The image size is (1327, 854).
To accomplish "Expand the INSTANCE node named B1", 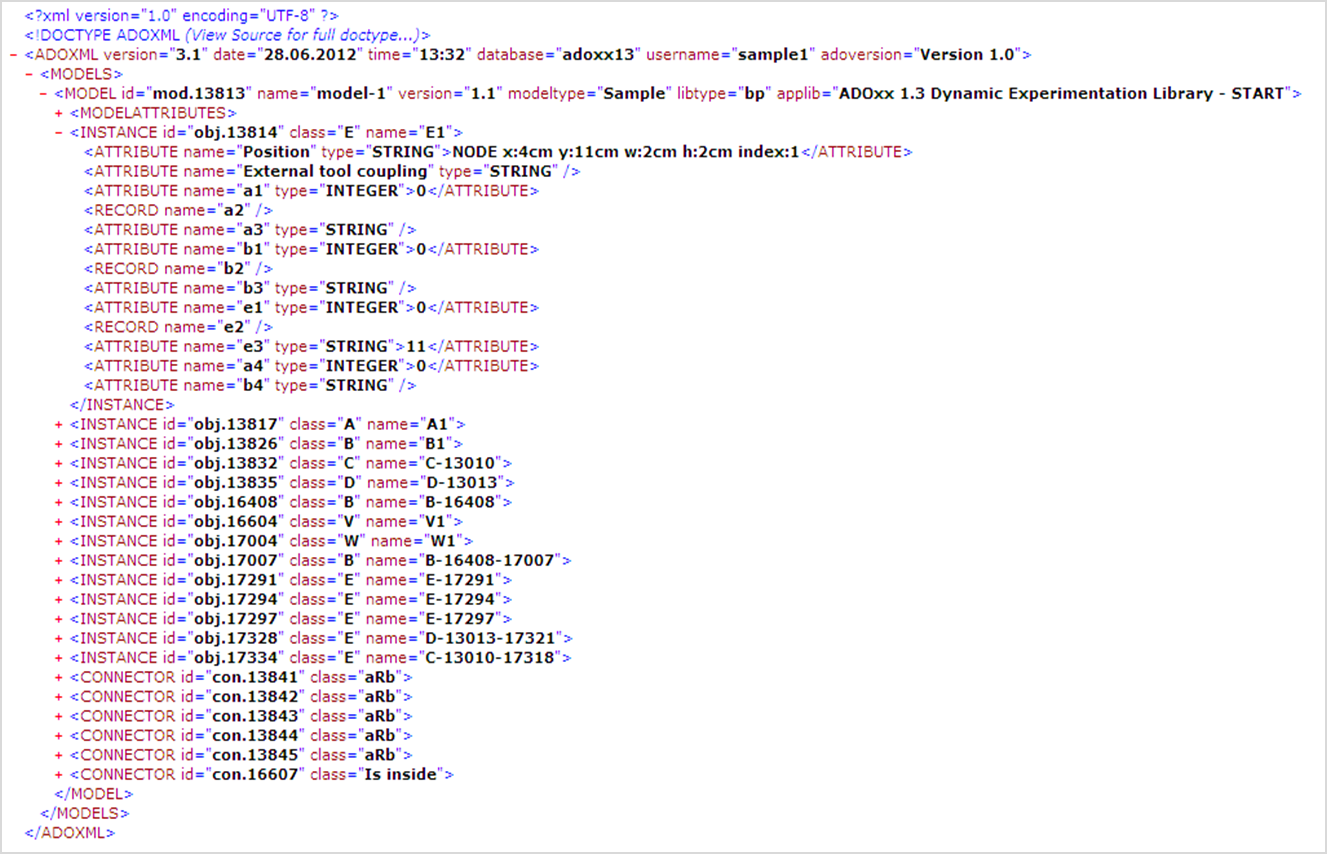I will pos(56,443).
